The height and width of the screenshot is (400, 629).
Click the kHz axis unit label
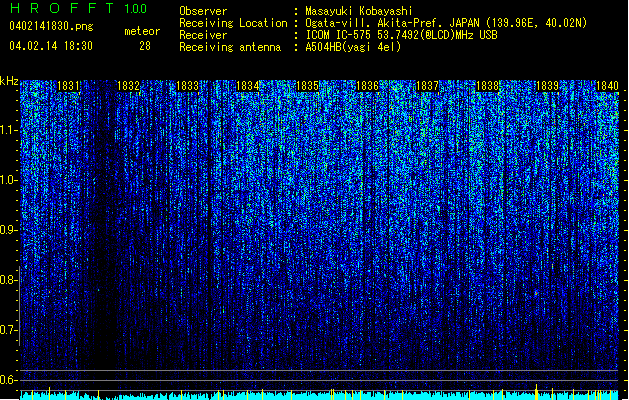[9, 81]
